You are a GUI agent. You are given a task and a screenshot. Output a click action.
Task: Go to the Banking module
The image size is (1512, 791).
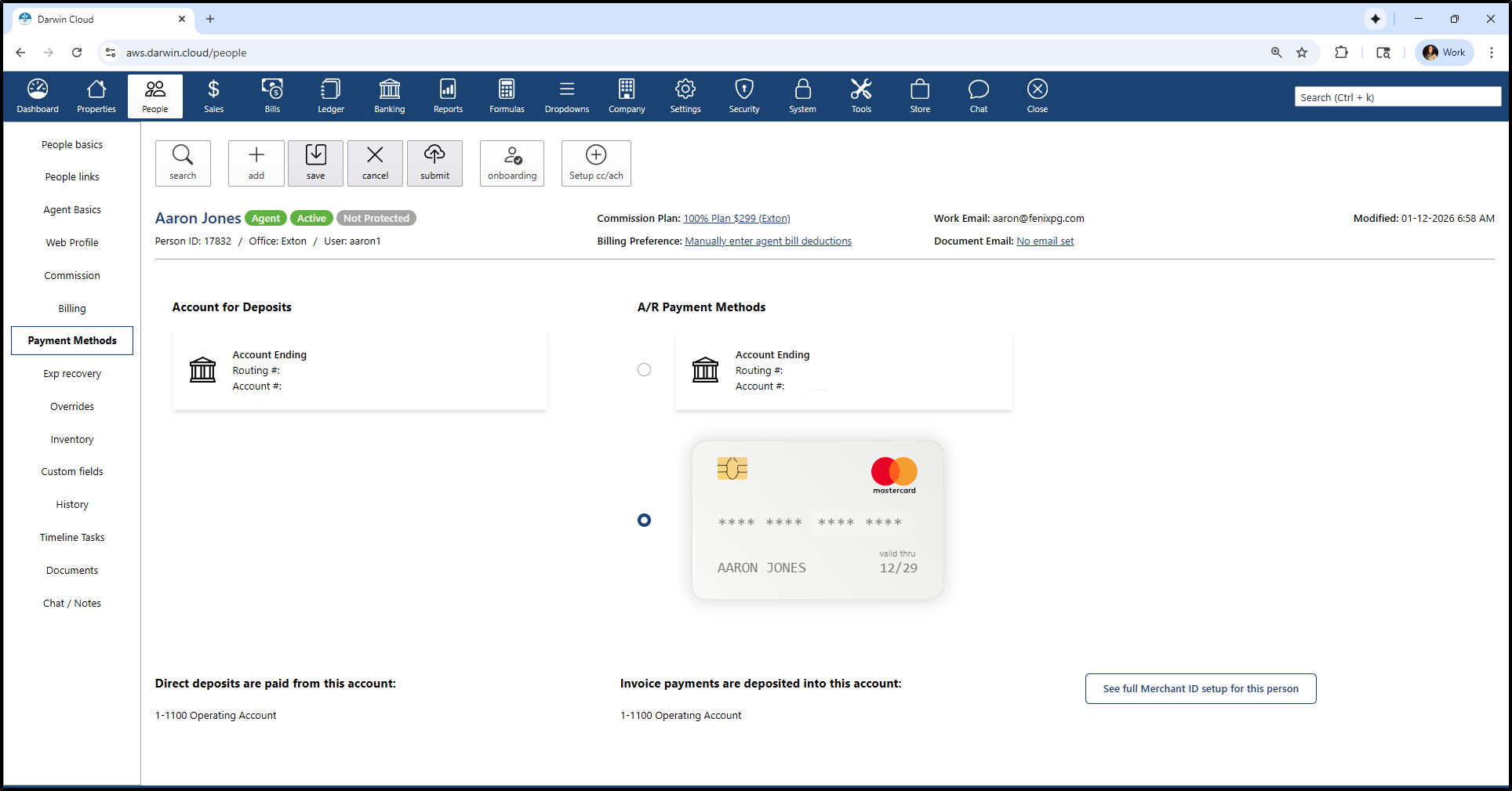tap(389, 96)
